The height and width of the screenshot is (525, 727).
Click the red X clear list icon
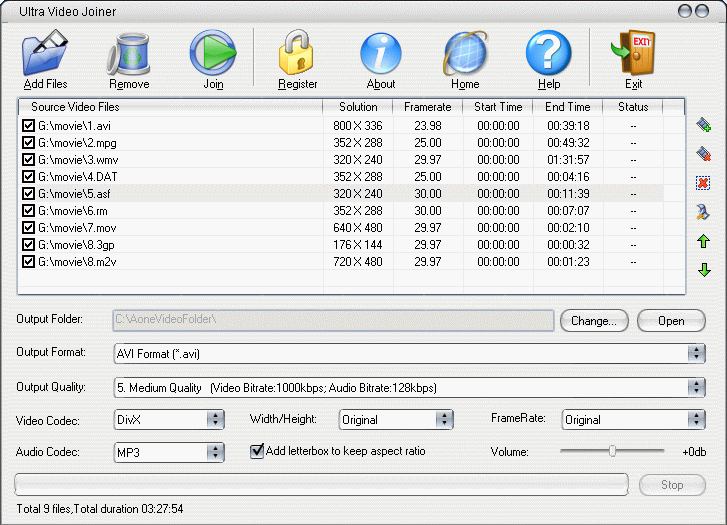tap(704, 183)
